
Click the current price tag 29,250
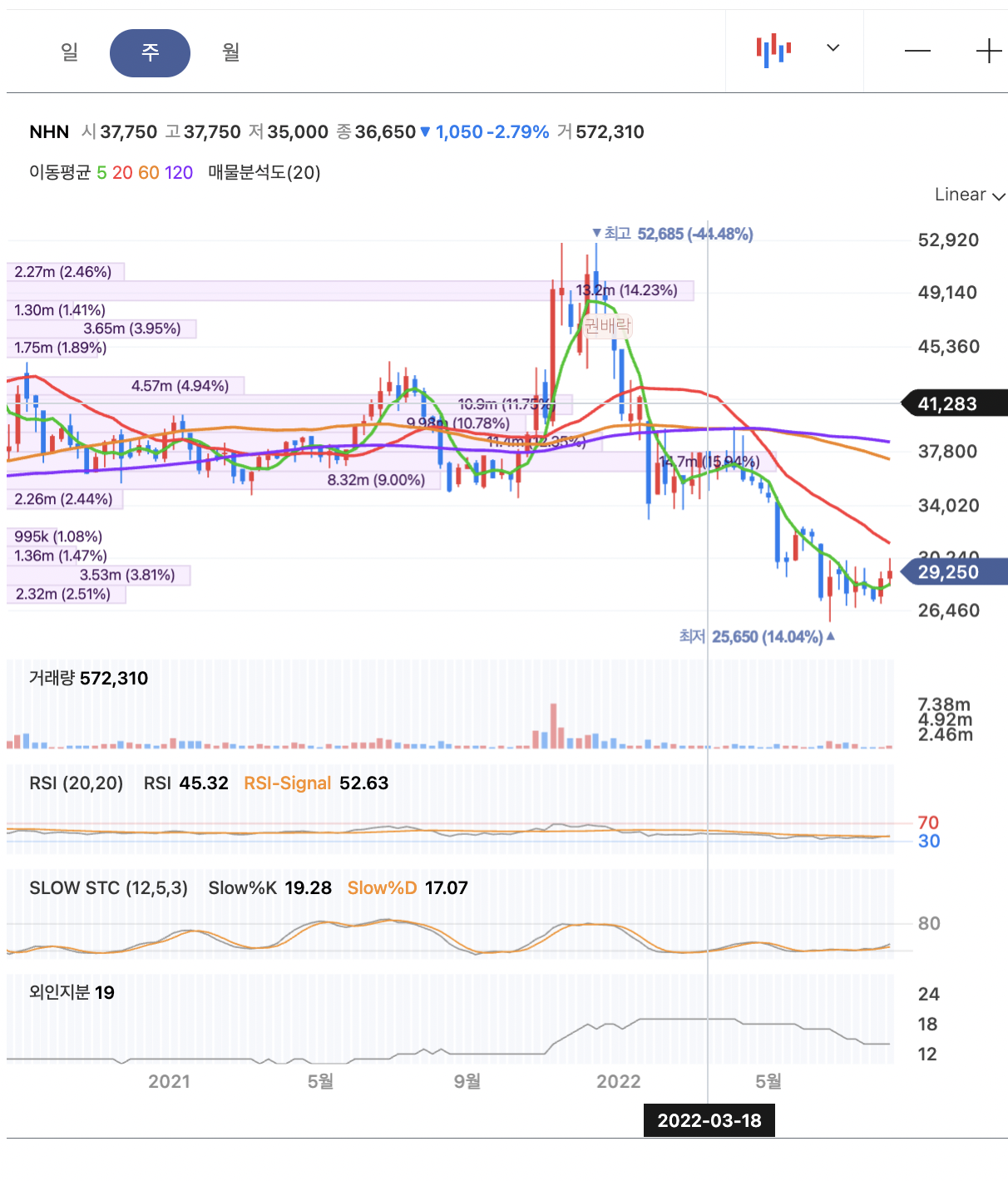(x=955, y=572)
